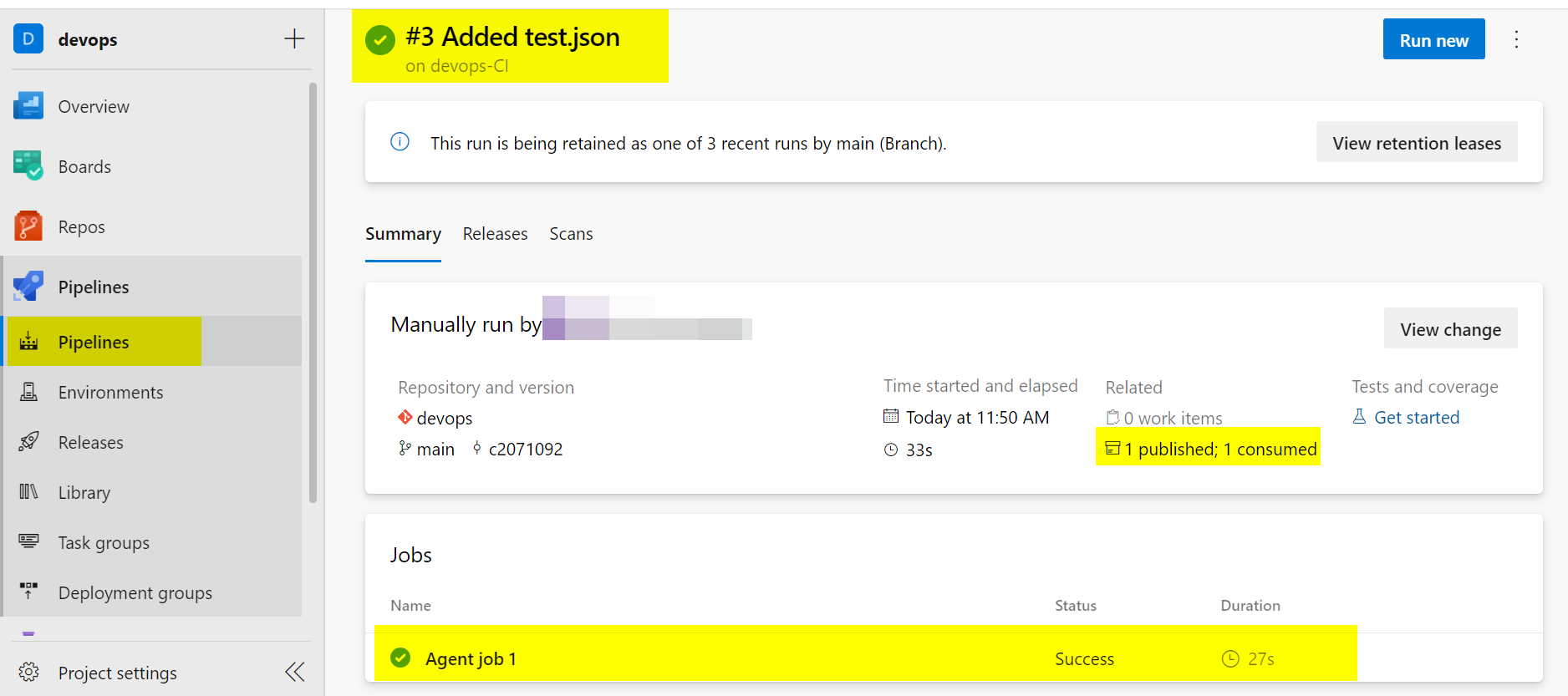Image resolution: width=1568 pixels, height=696 pixels.
Task: Click View retention leases button
Action: pos(1417,142)
